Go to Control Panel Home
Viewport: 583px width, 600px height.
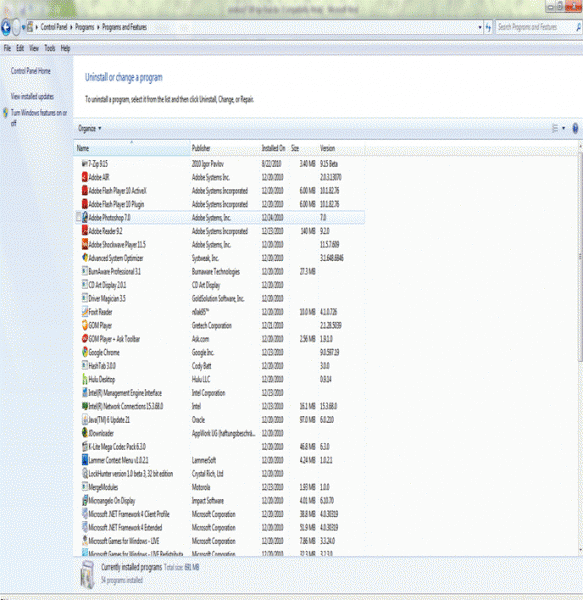(x=31, y=71)
